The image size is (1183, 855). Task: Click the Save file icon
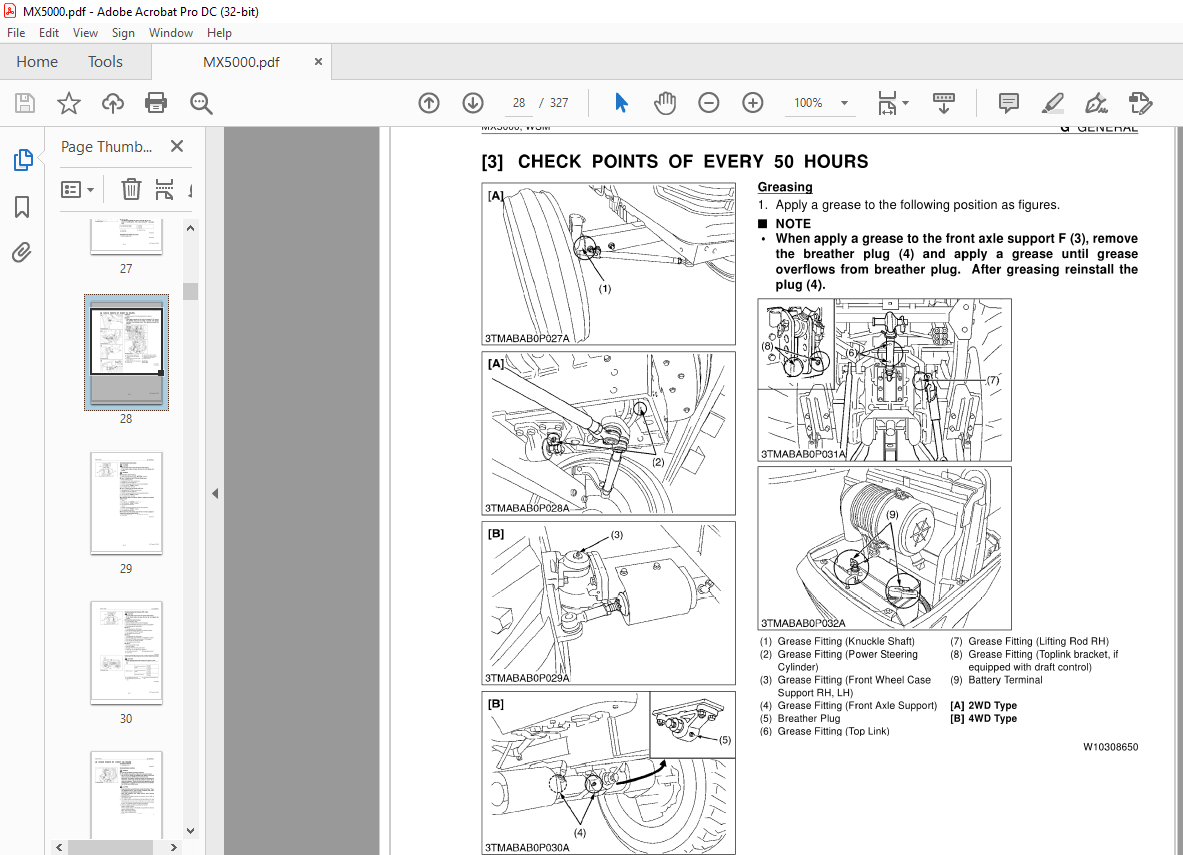pos(25,103)
